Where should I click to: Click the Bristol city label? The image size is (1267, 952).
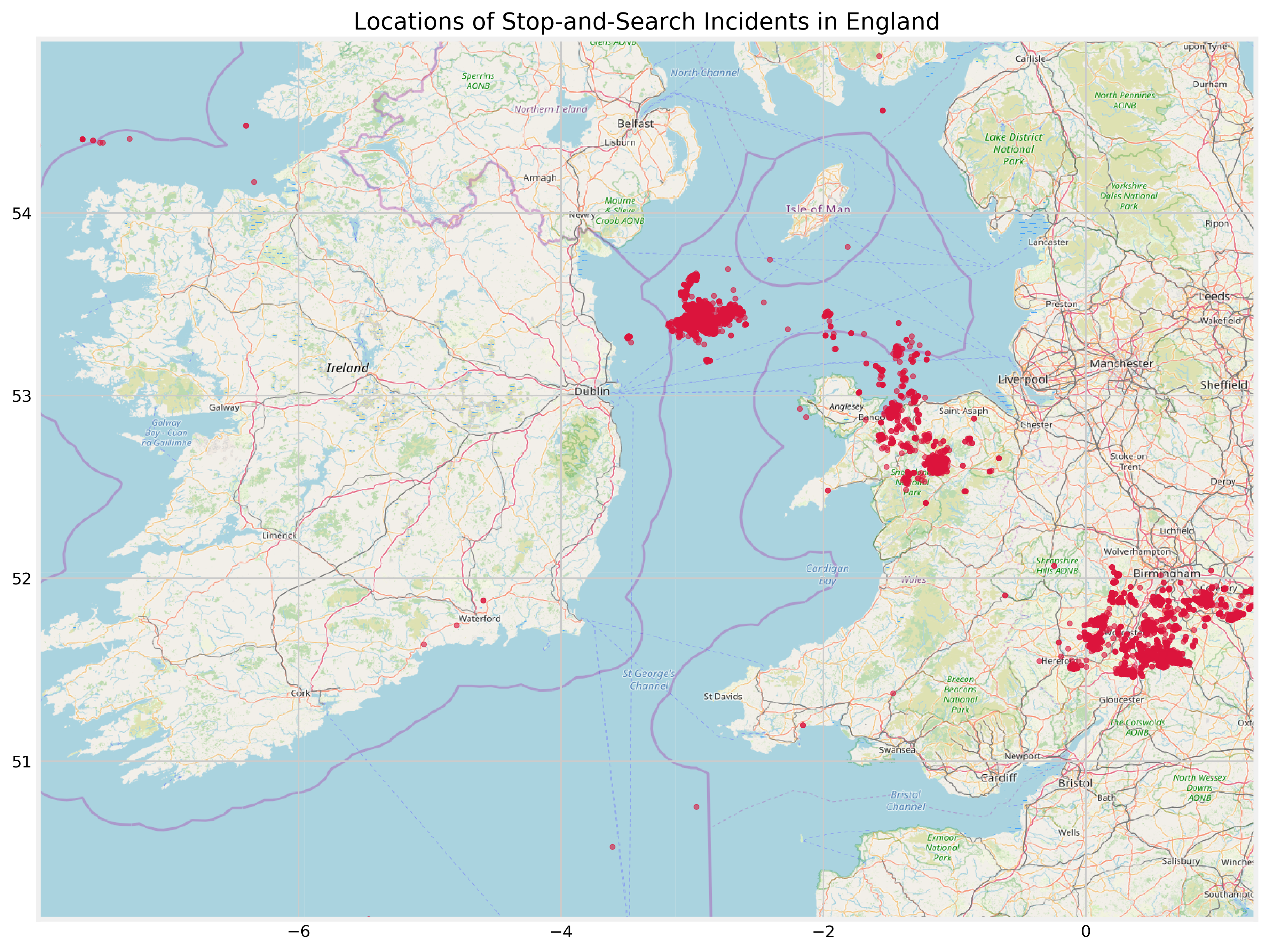(1075, 783)
